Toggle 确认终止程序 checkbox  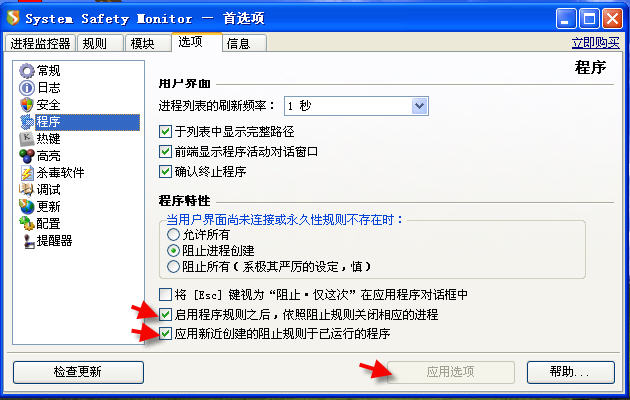(166, 171)
